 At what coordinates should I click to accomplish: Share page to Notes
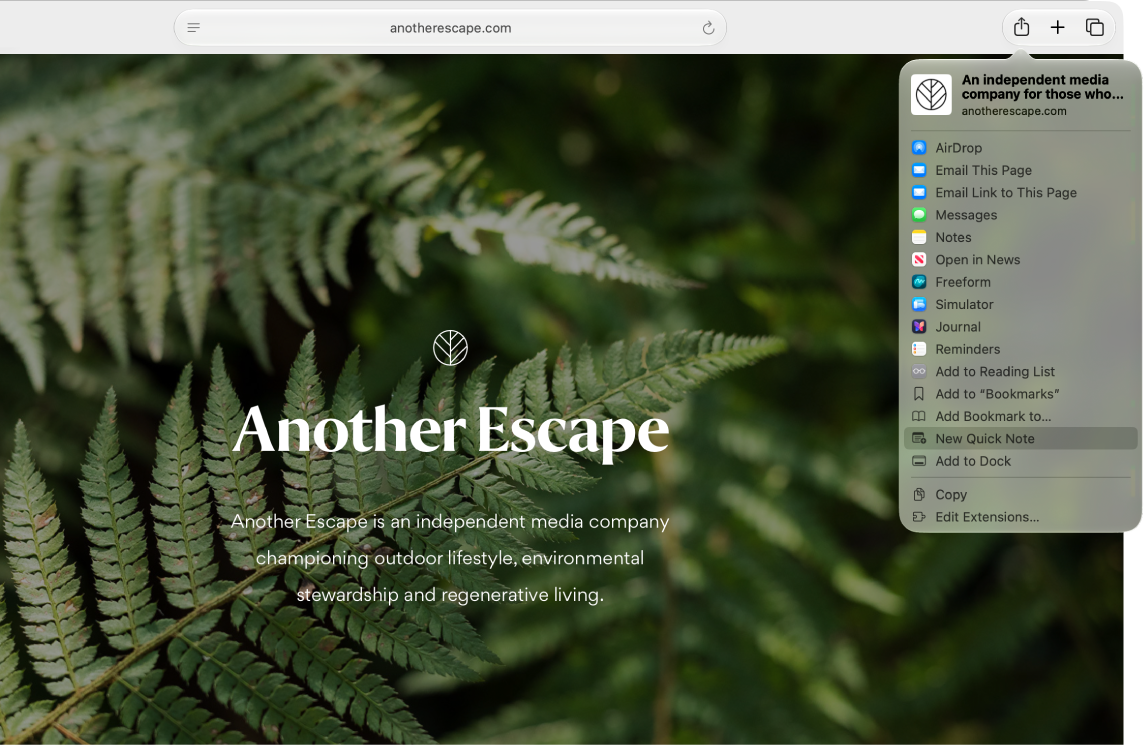pos(1023,238)
